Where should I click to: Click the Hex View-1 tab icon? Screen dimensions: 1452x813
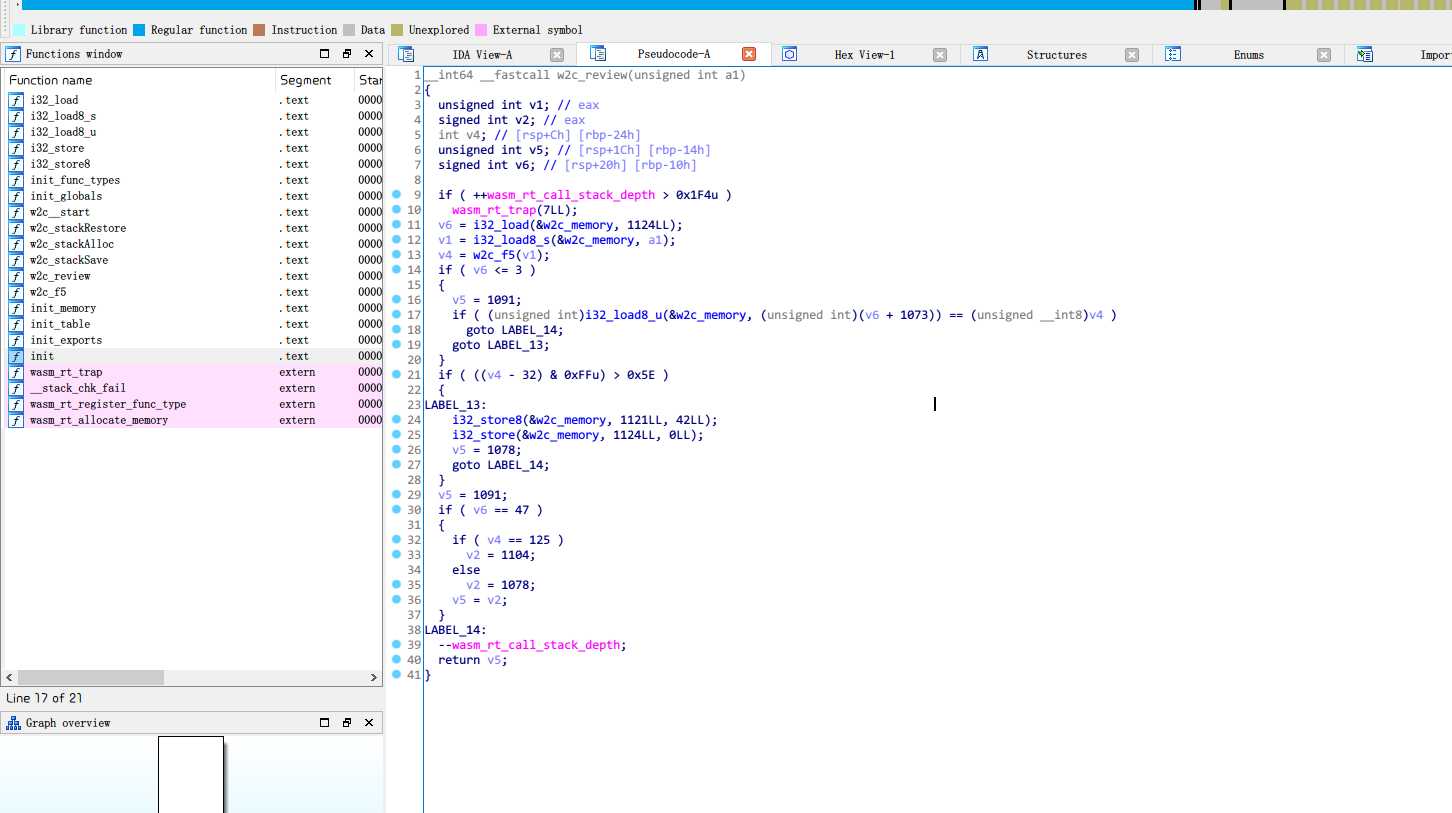(789, 55)
